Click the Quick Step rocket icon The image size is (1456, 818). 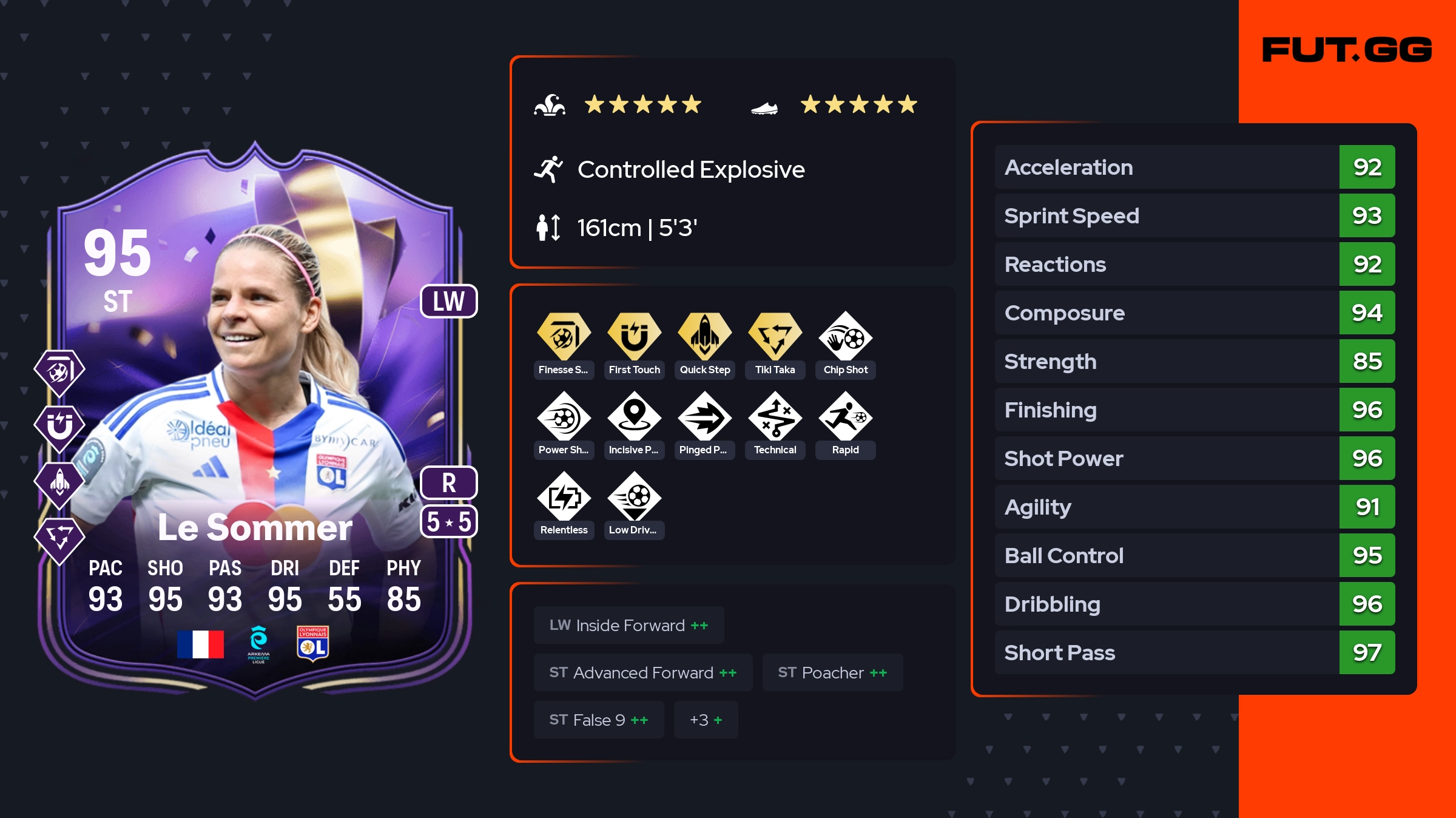704,336
